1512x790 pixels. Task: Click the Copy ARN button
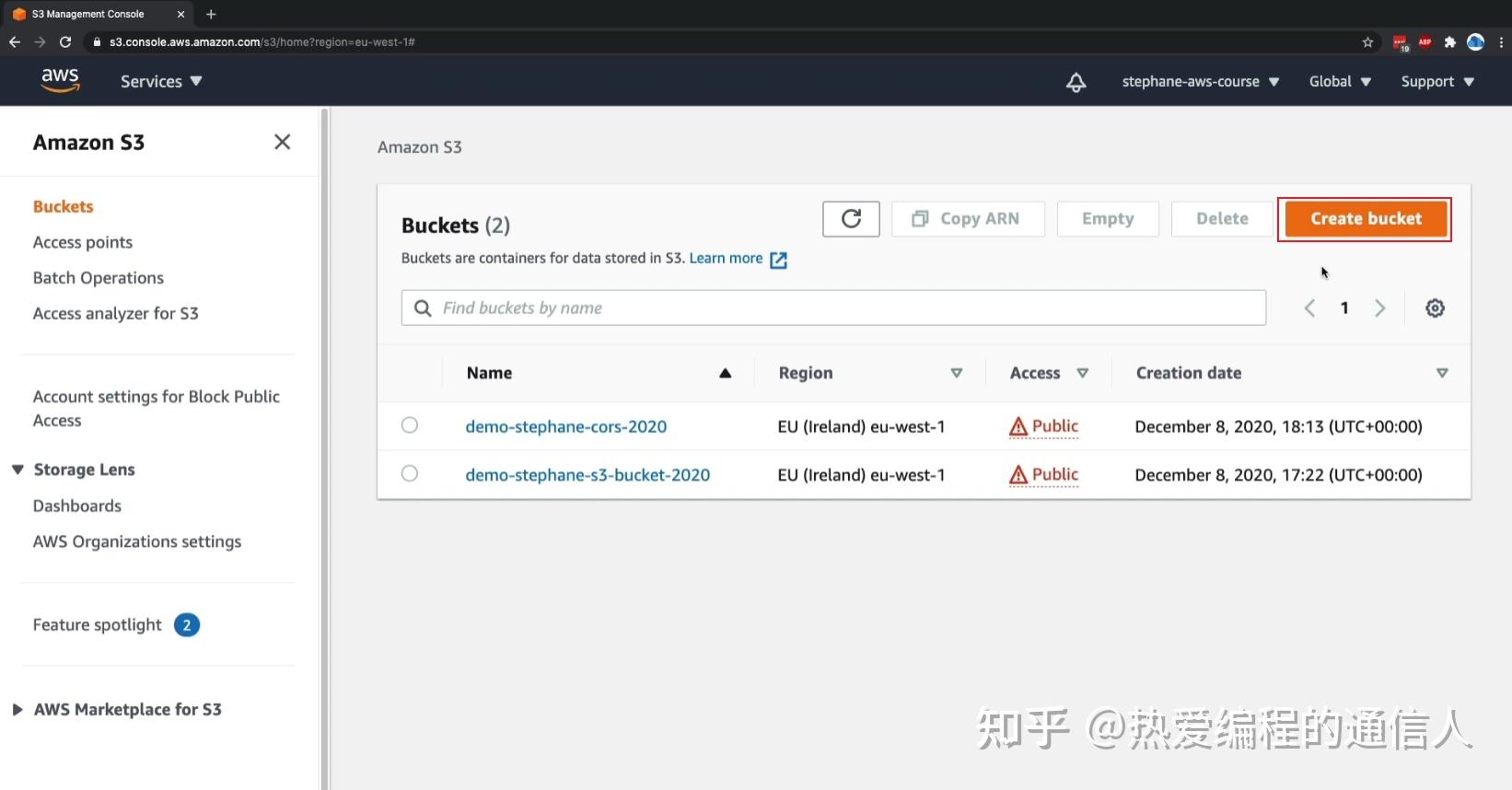coord(968,219)
